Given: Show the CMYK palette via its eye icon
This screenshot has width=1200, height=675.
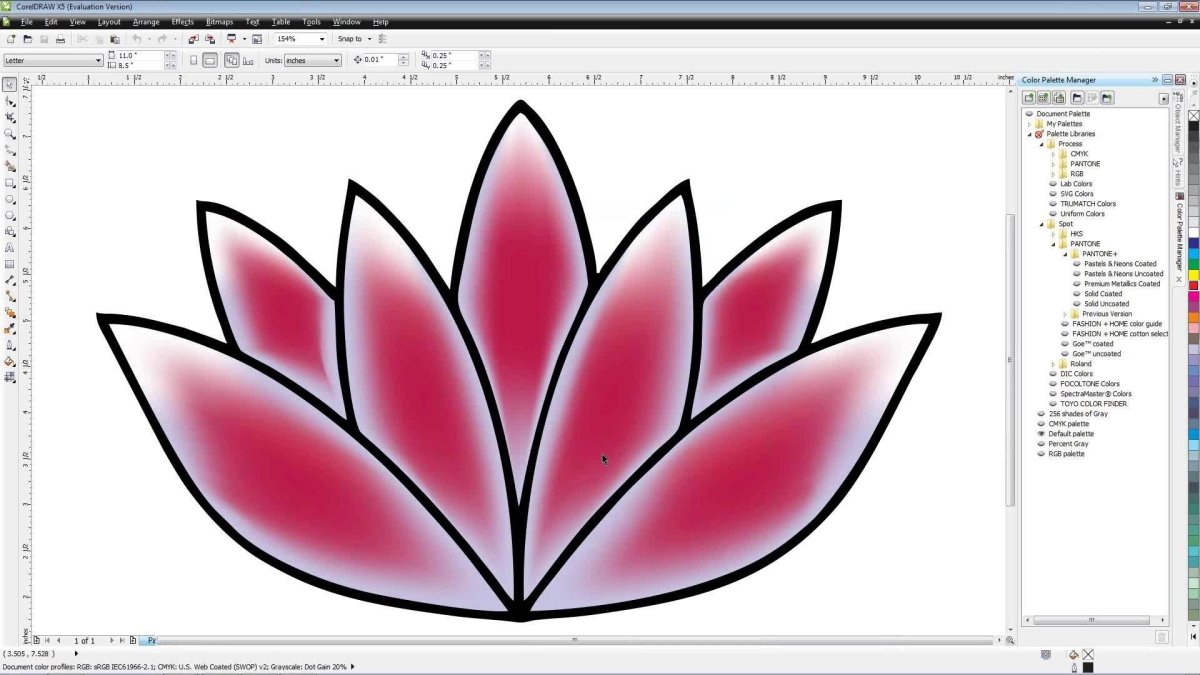Looking at the screenshot, I should tap(1041, 424).
